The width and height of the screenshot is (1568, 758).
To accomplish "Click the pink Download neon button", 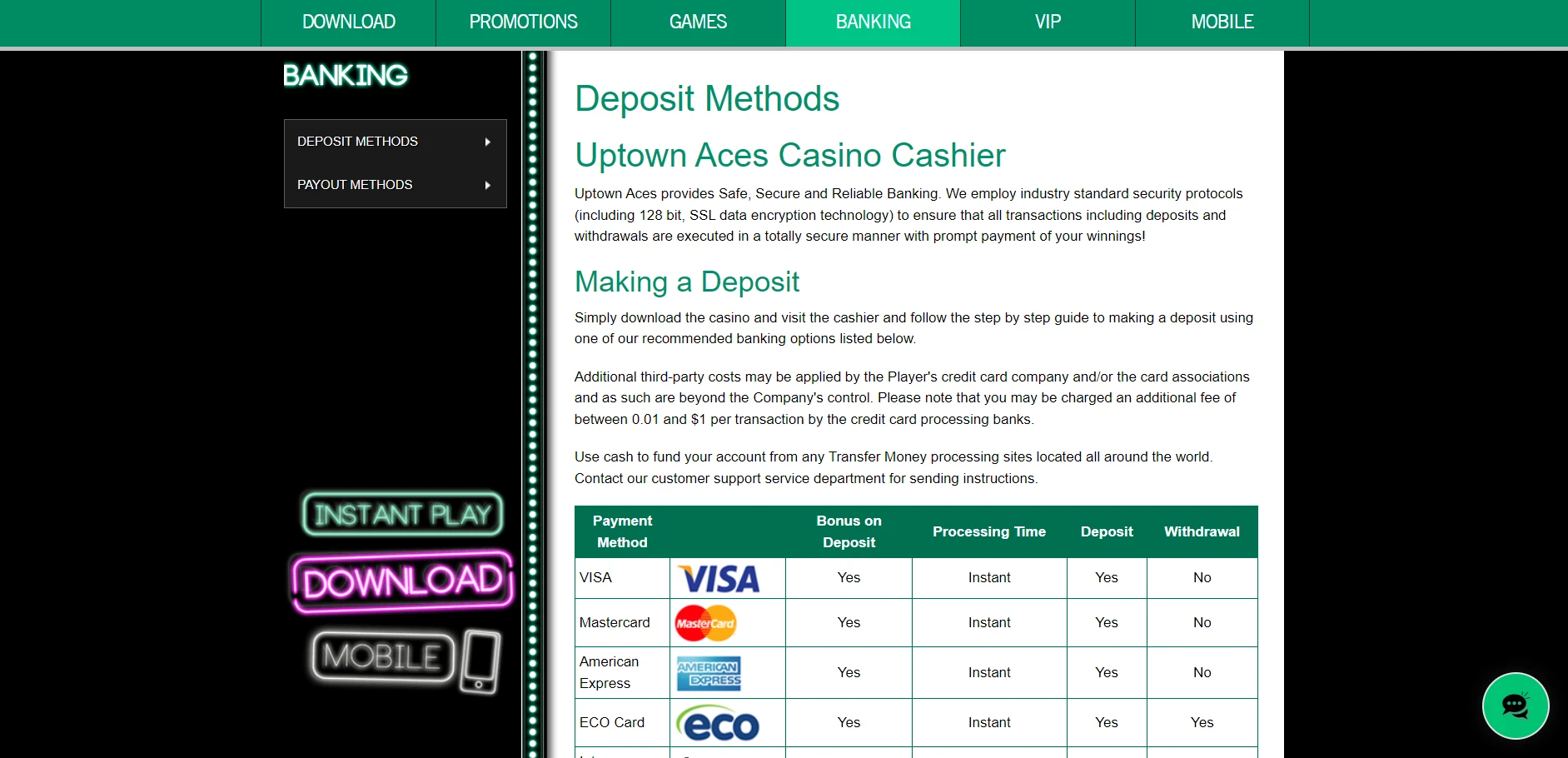I will [x=402, y=581].
